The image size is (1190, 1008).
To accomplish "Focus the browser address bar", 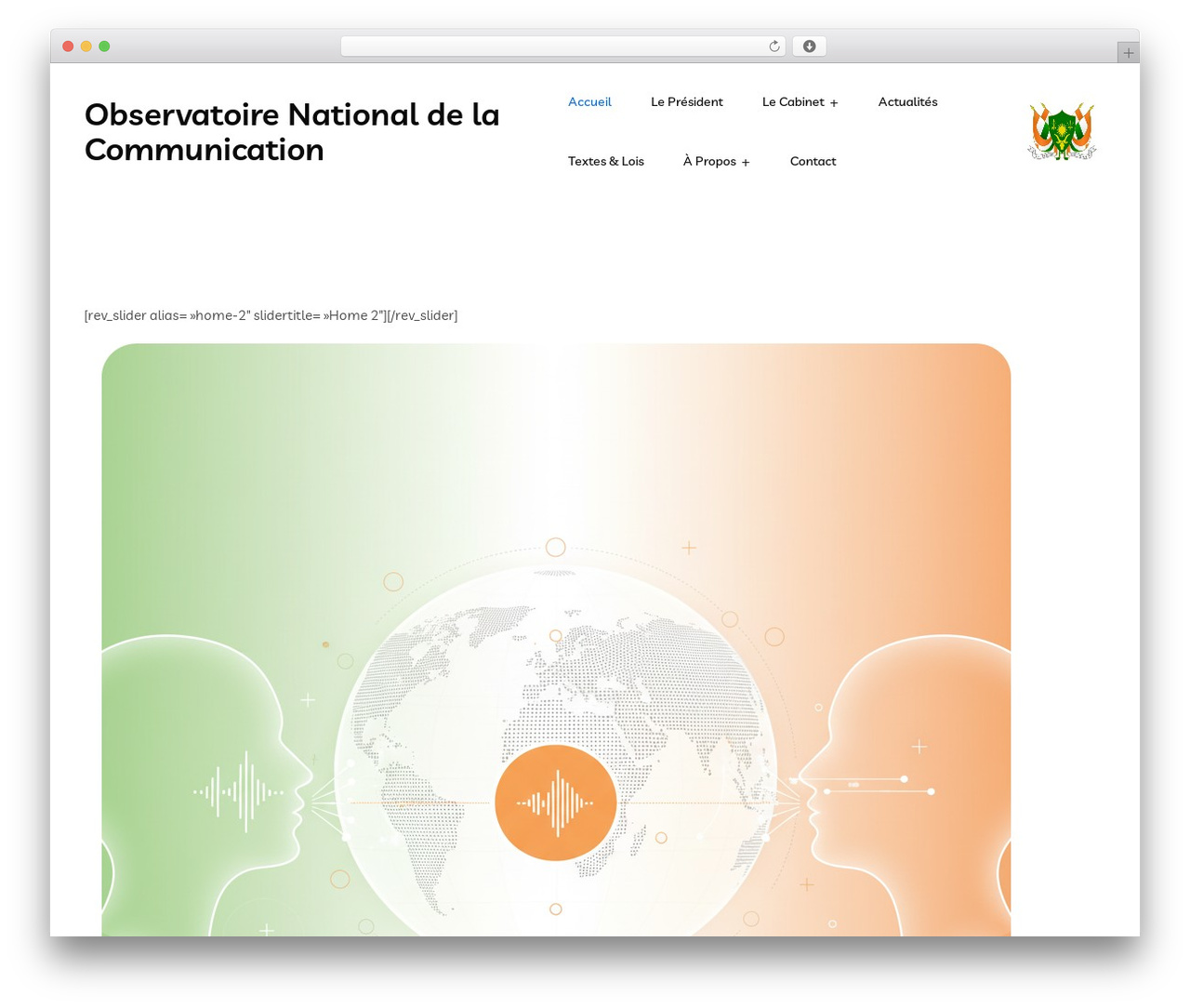I will [562, 46].
